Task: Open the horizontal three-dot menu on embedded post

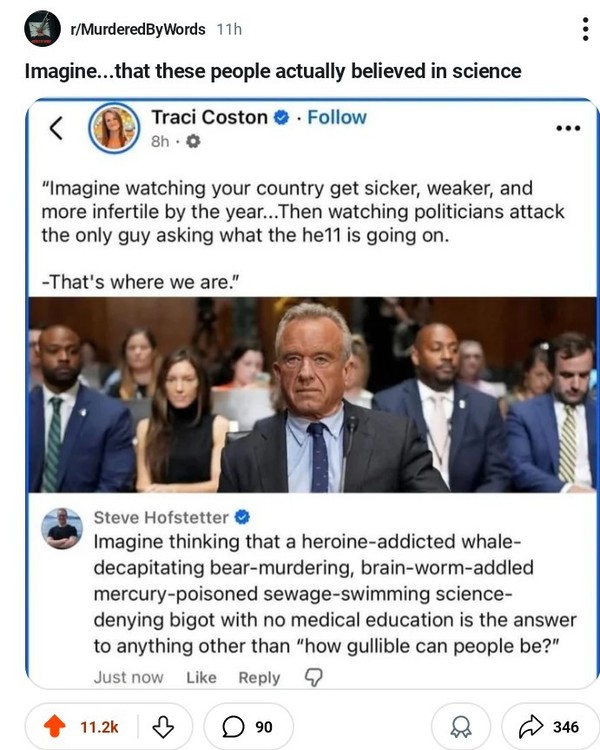Action: [x=568, y=128]
